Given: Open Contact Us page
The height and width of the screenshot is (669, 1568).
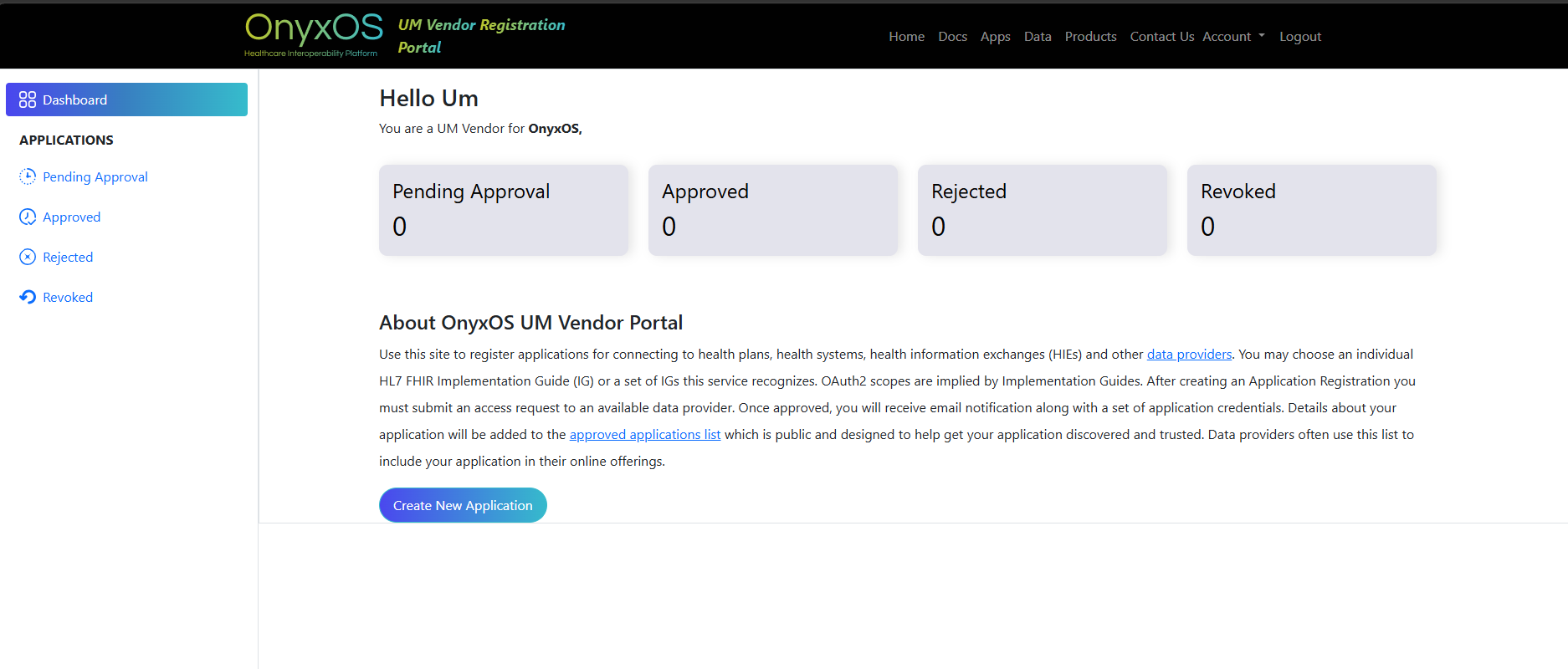Looking at the screenshot, I should [x=1161, y=36].
